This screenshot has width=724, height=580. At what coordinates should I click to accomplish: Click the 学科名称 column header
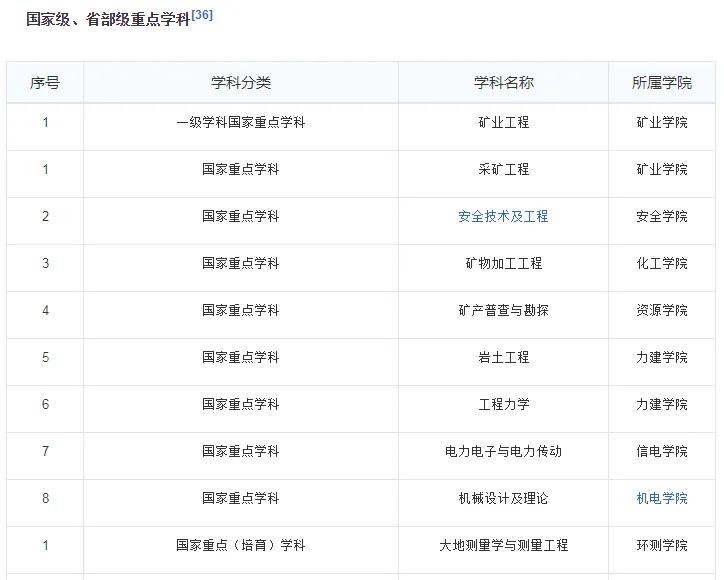pyautogui.click(x=503, y=82)
